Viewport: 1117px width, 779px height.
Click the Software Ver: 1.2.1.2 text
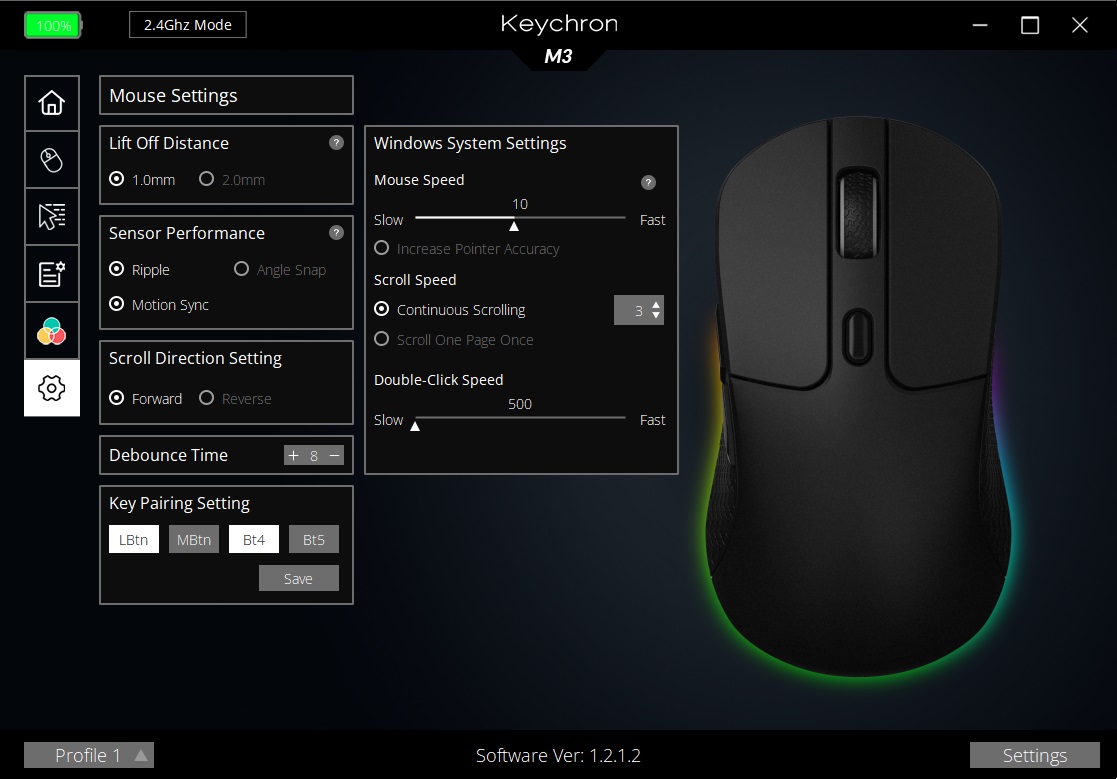pyautogui.click(x=558, y=756)
